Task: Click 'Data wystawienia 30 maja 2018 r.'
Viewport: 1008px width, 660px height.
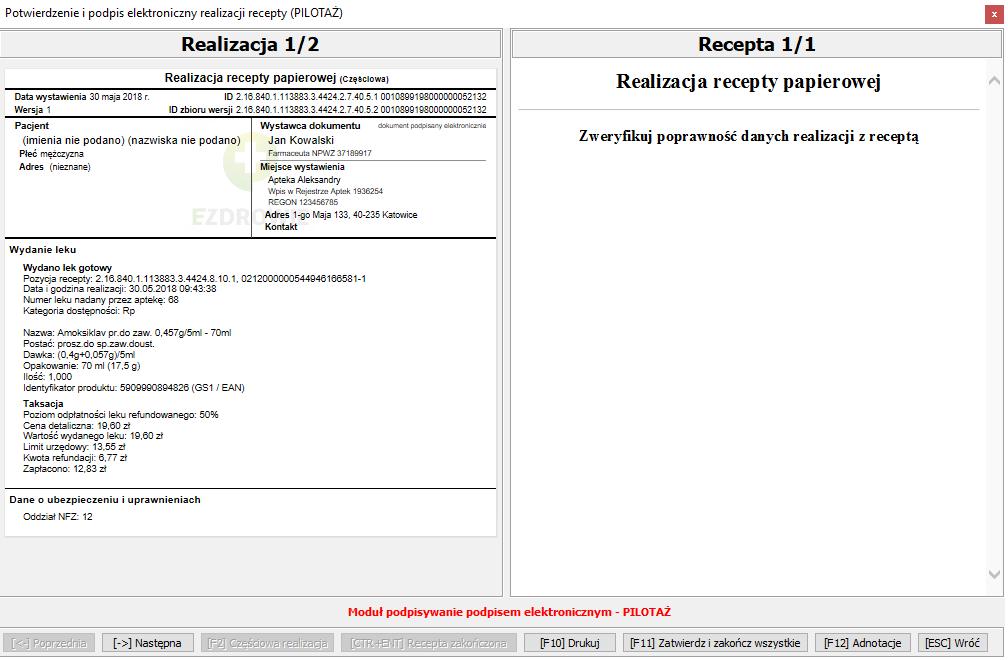Action: [x=82, y=97]
